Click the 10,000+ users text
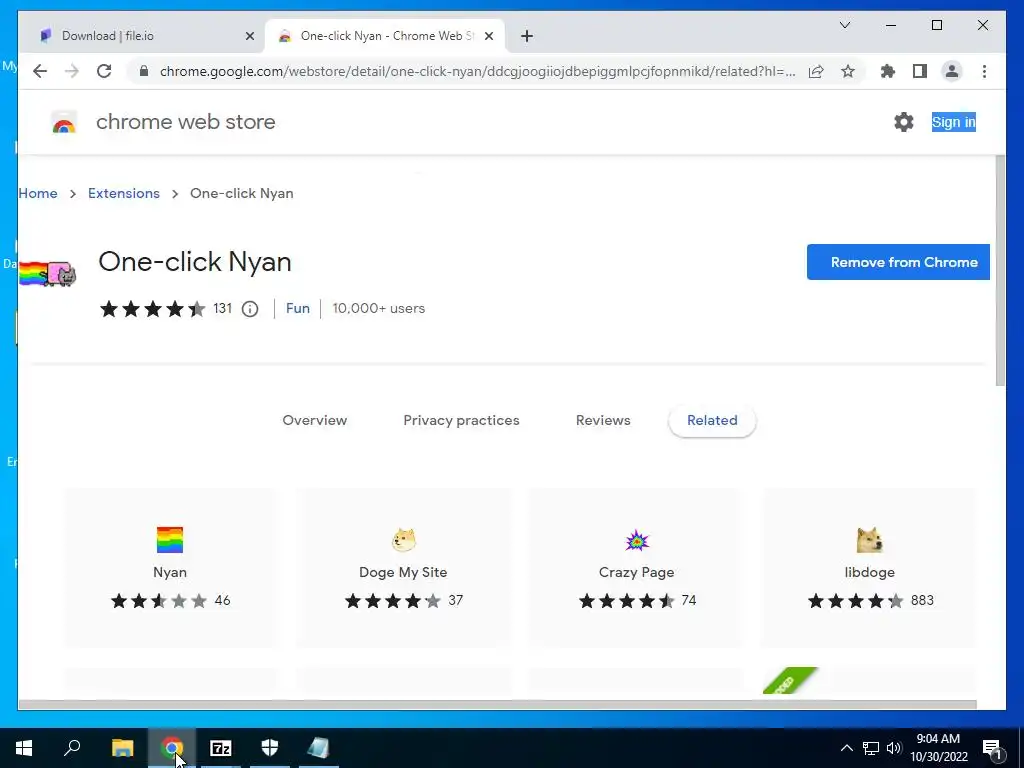 pos(378,308)
